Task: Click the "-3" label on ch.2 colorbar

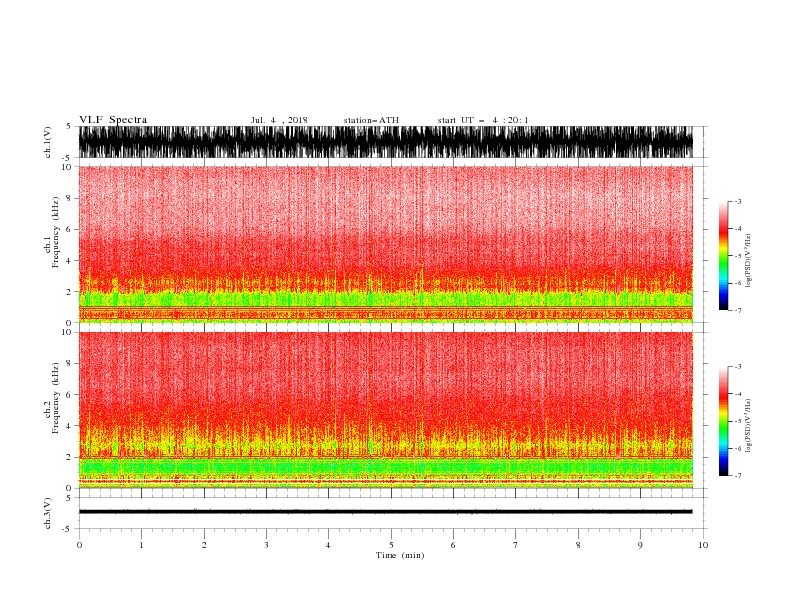Action: point(738,367)
